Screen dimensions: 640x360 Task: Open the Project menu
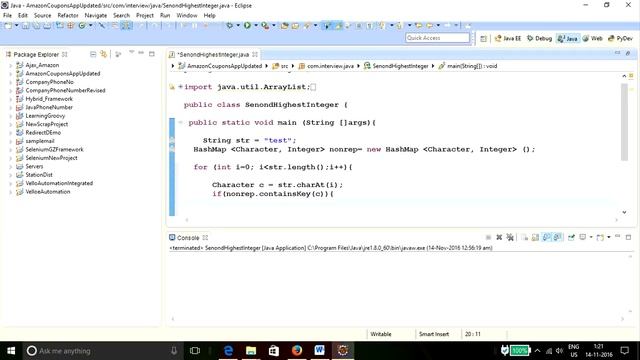[144, 16]
